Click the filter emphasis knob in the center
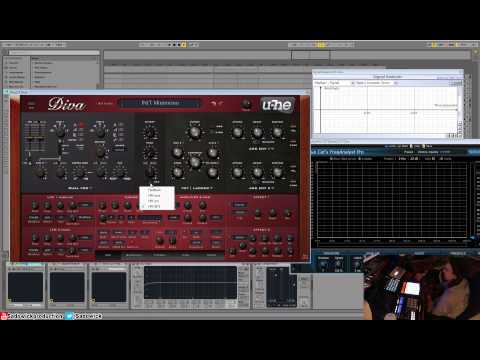This screenshot has height=360, width=480. pos(195,162)
